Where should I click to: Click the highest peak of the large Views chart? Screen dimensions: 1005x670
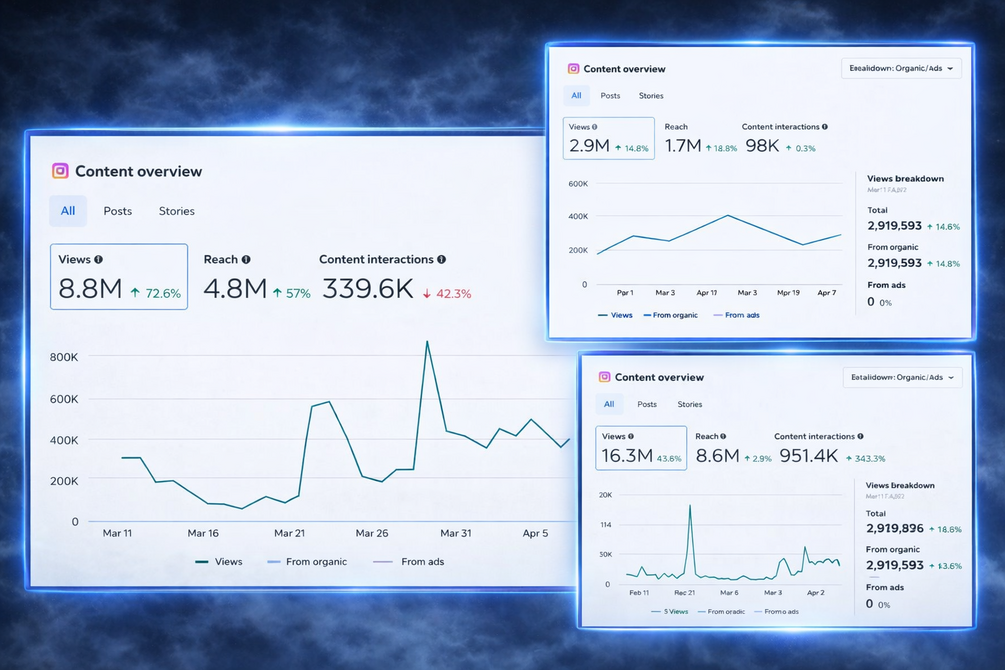click(x=428, y=342)
